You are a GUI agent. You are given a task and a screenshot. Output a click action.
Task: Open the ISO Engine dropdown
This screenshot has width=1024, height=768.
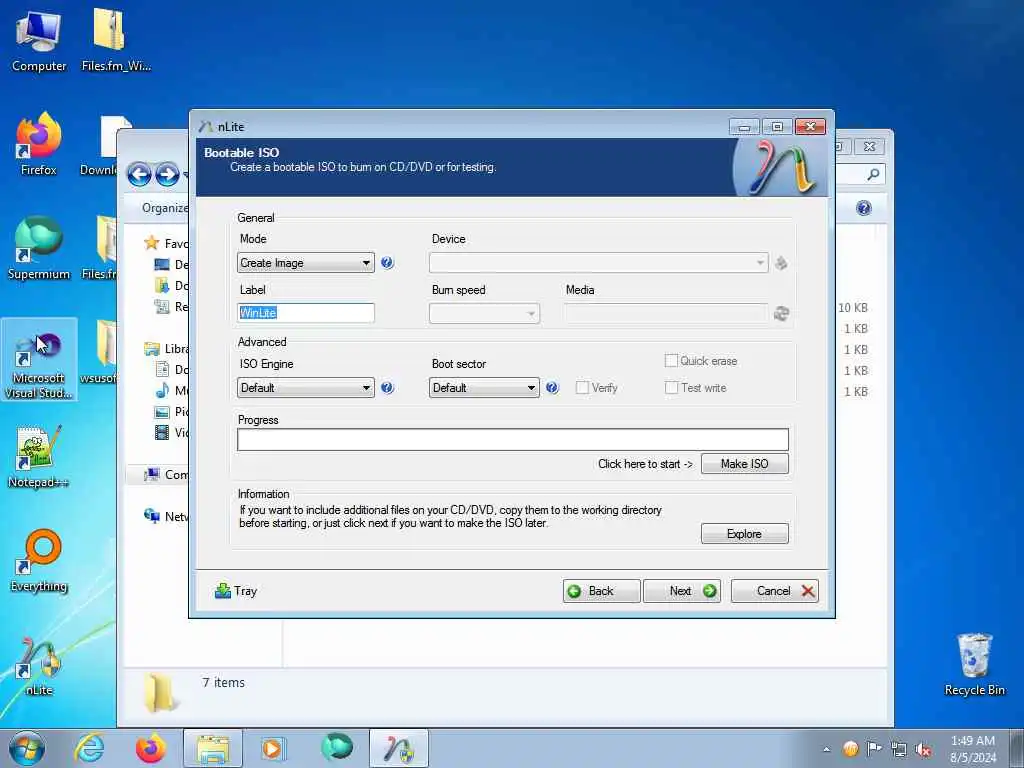(x=306, y=388)
